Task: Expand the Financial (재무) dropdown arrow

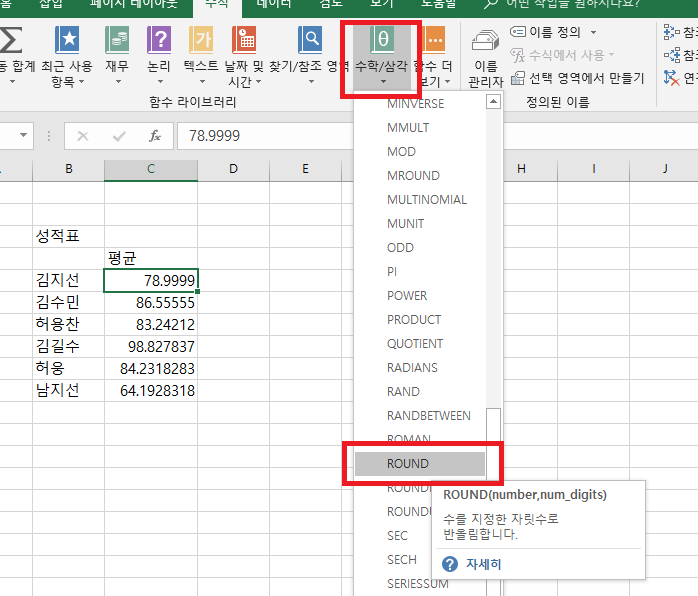Action: [x=118, y=81]
